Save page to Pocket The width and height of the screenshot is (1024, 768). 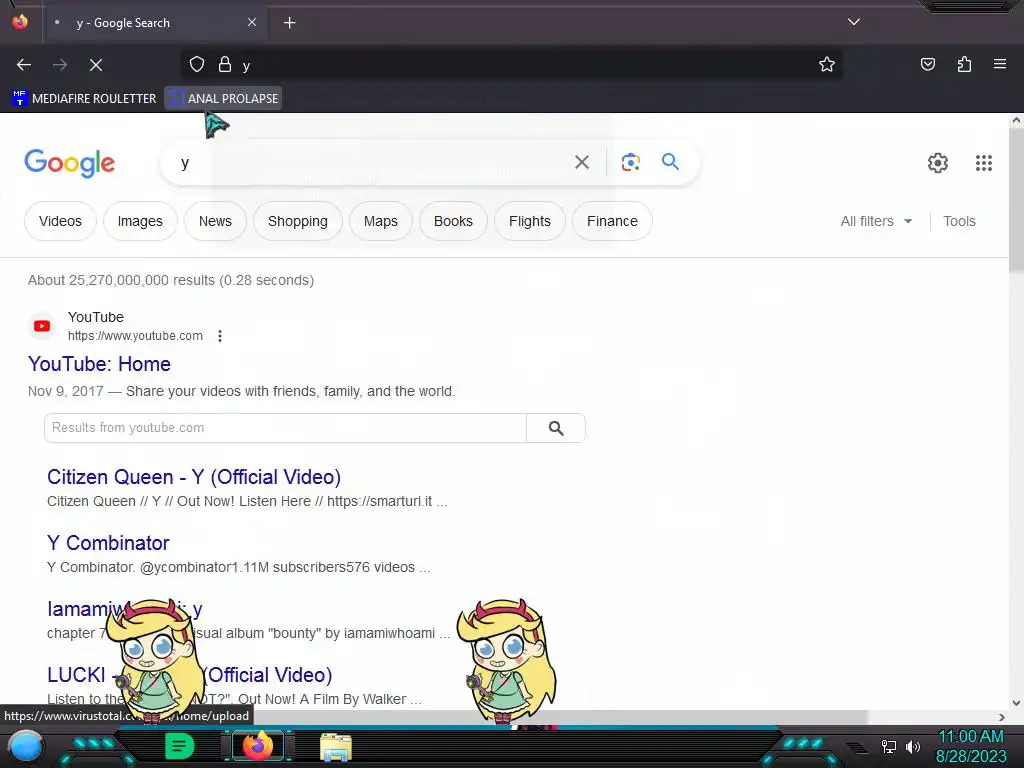(927, 64)
